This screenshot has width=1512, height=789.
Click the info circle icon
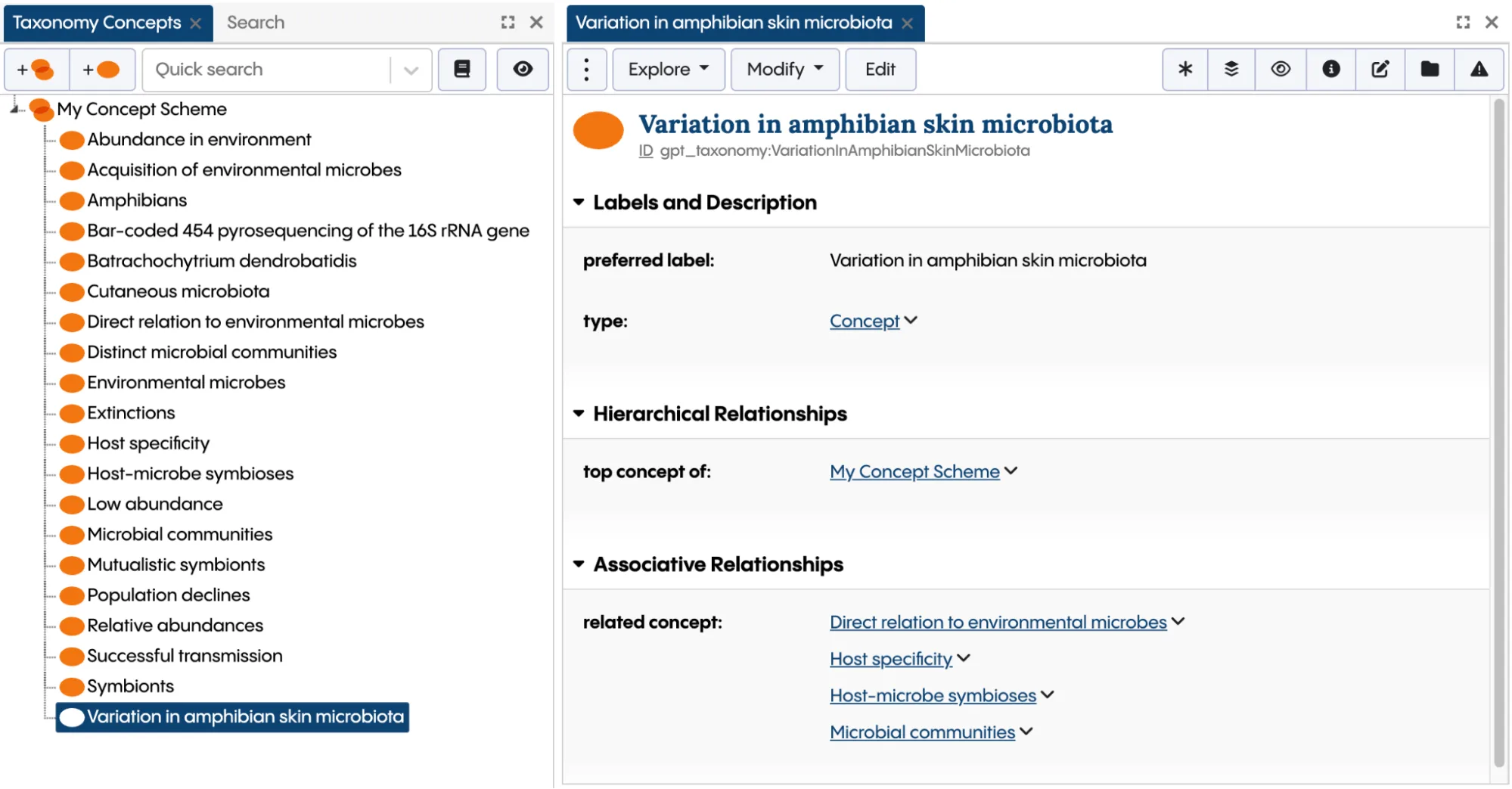pos(1331,70)
